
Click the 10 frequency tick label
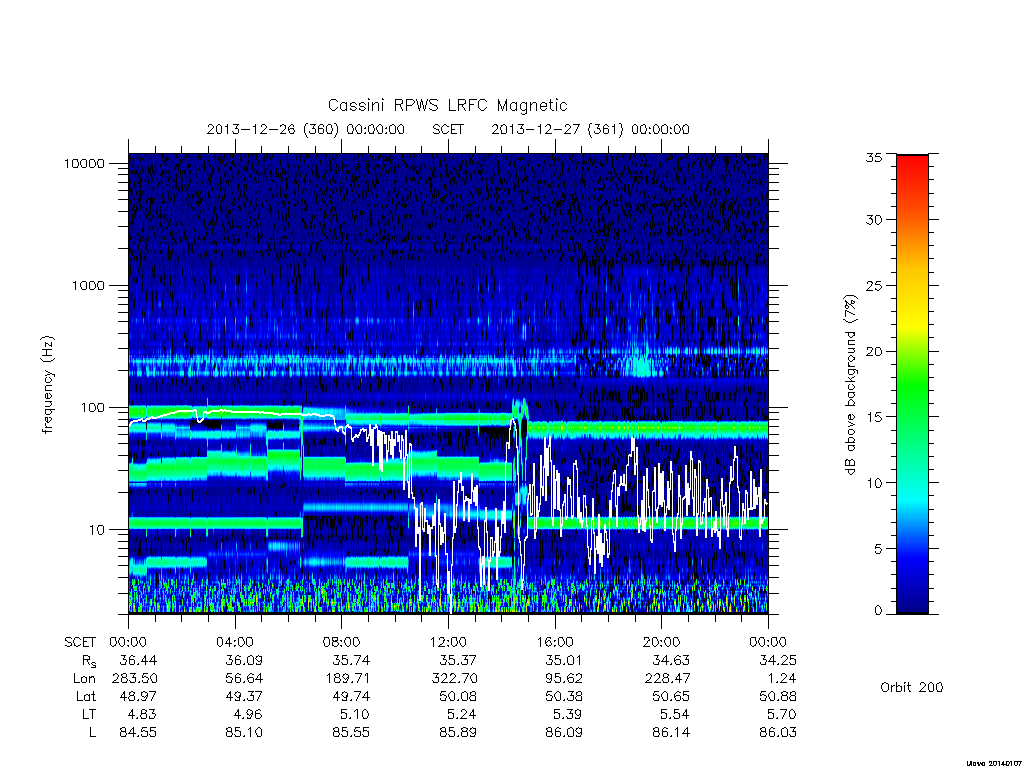[x=97, y=530]
